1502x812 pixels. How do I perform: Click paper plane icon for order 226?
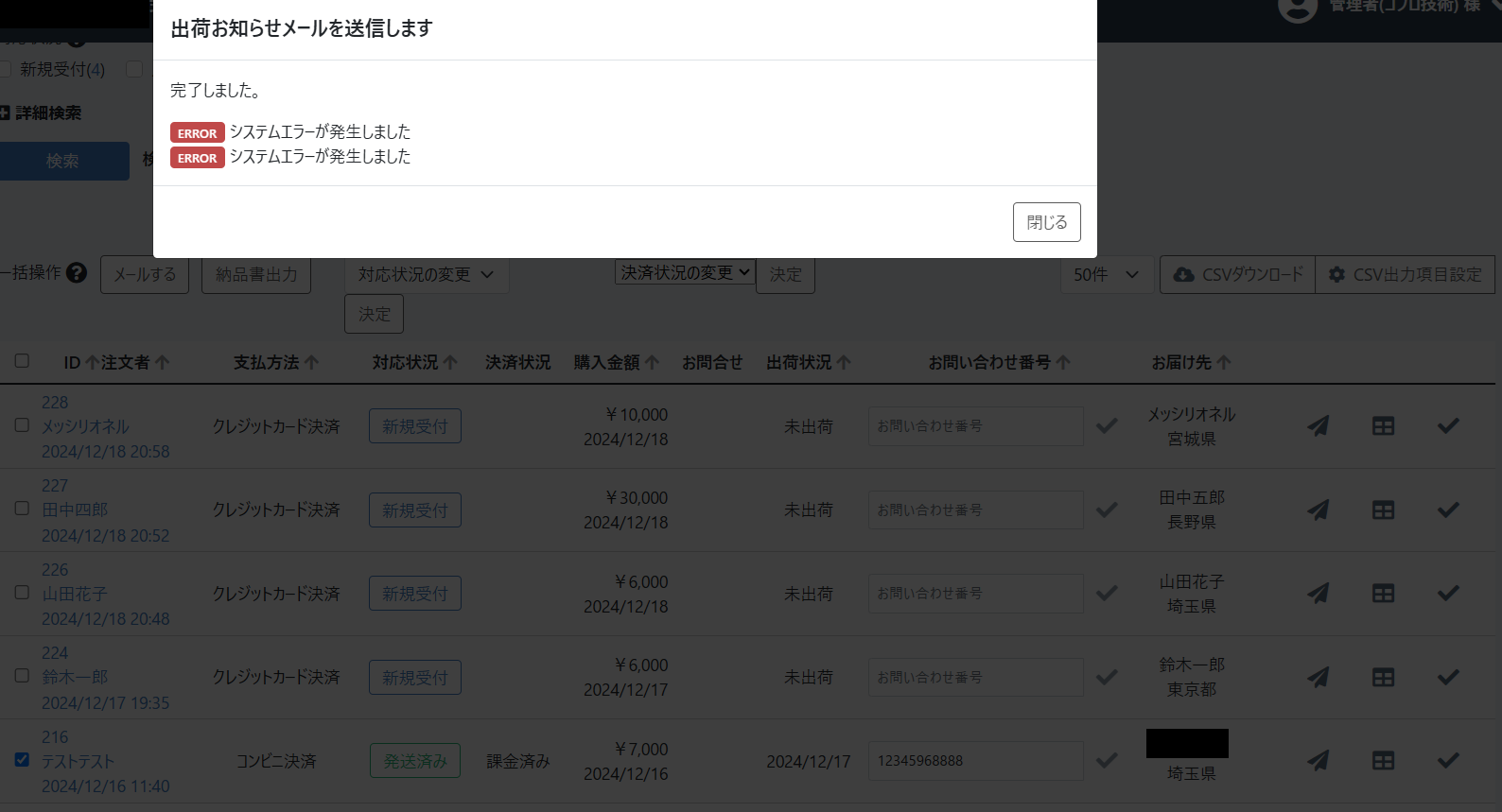click(1318, 594)
